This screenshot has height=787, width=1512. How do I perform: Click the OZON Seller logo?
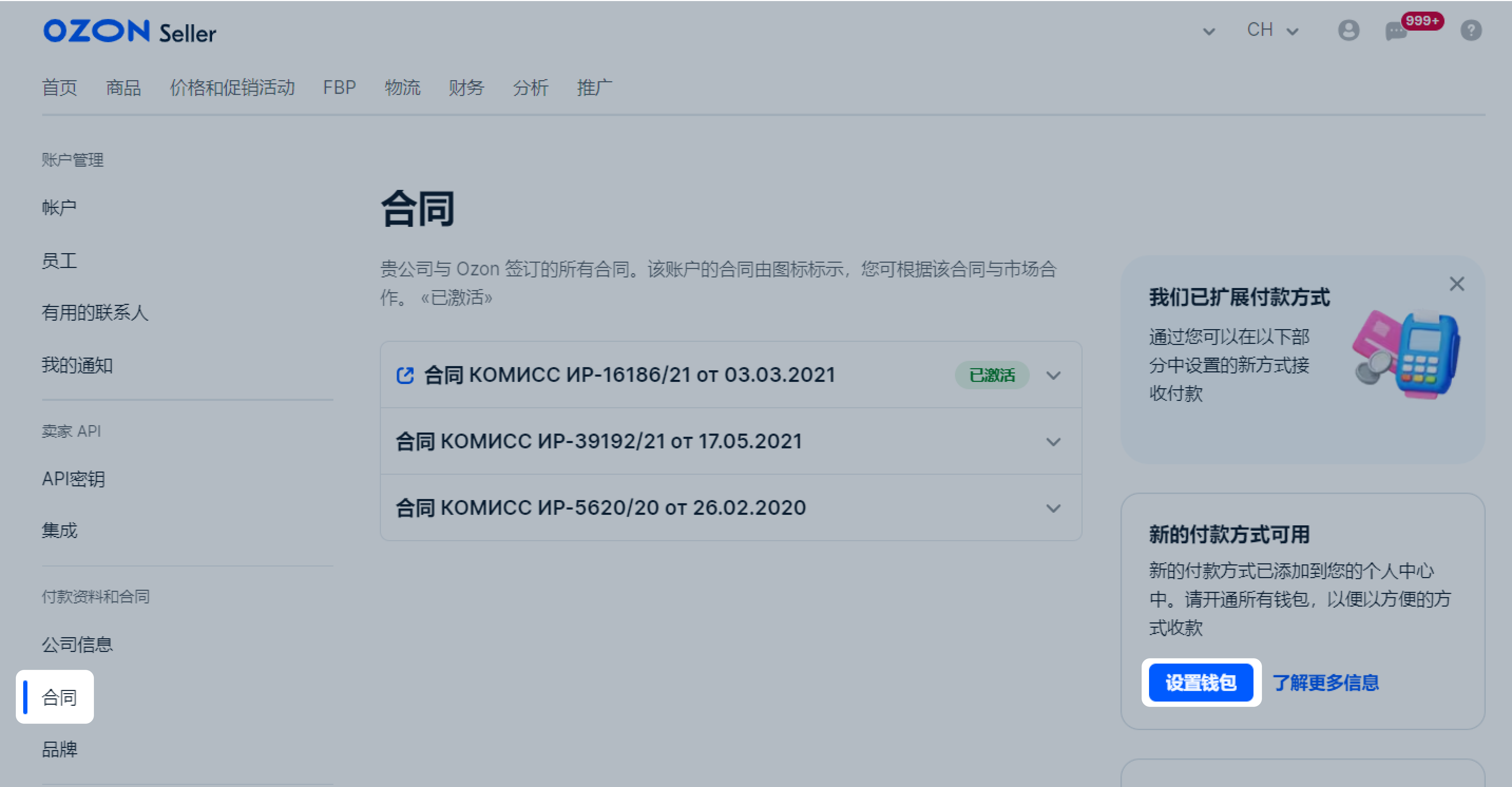[129, 32]
